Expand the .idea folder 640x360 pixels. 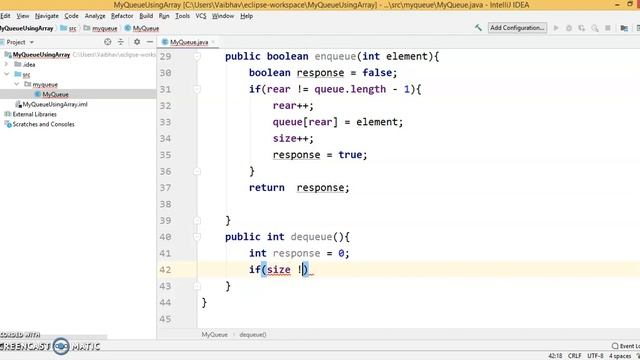coord(6,64)
